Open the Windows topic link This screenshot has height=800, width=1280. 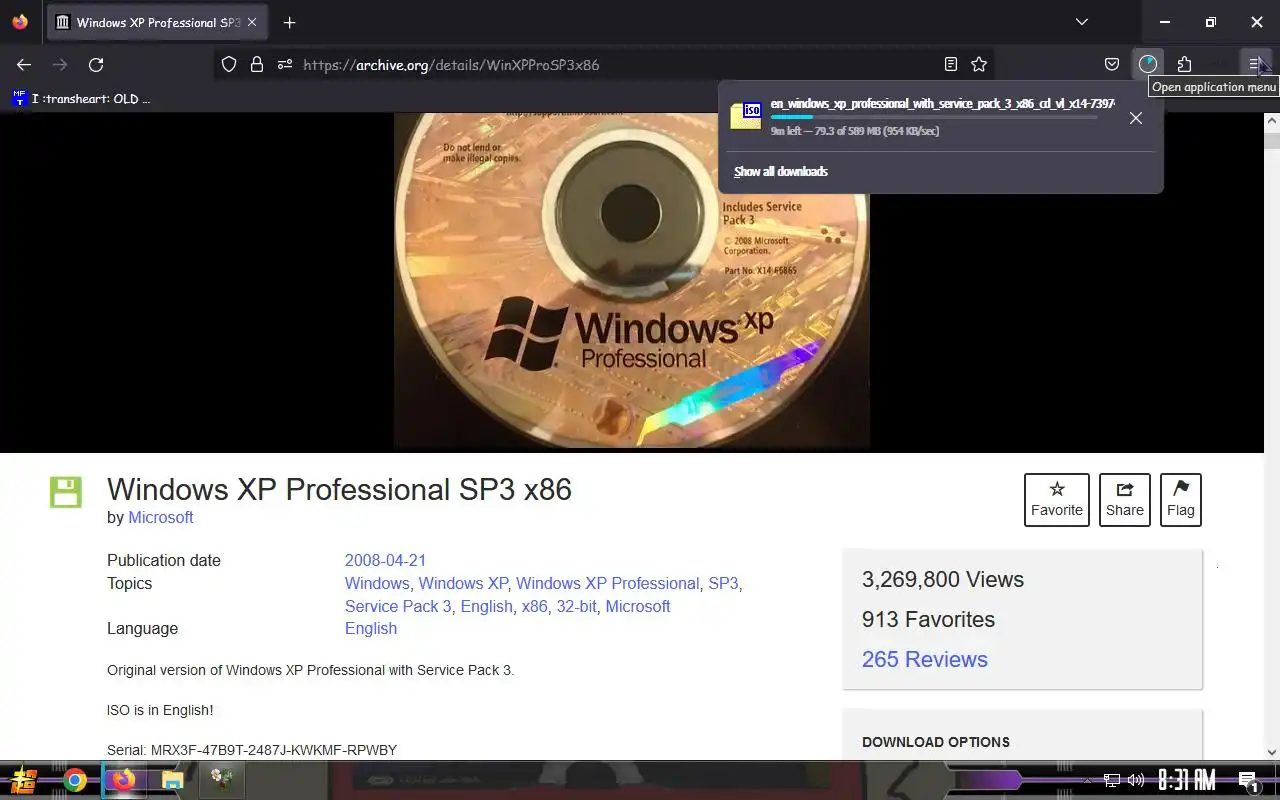coord(377,583)
